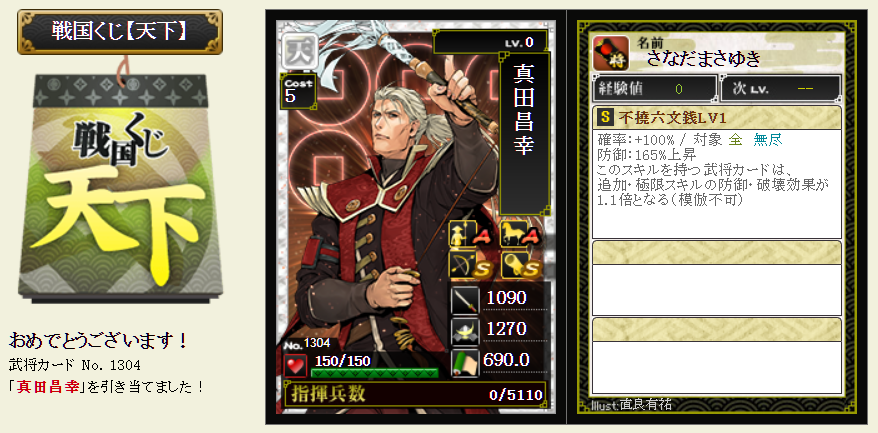878x433 pixels.
Task: Click the green HP gauge bar
Action: coord(375,373)
